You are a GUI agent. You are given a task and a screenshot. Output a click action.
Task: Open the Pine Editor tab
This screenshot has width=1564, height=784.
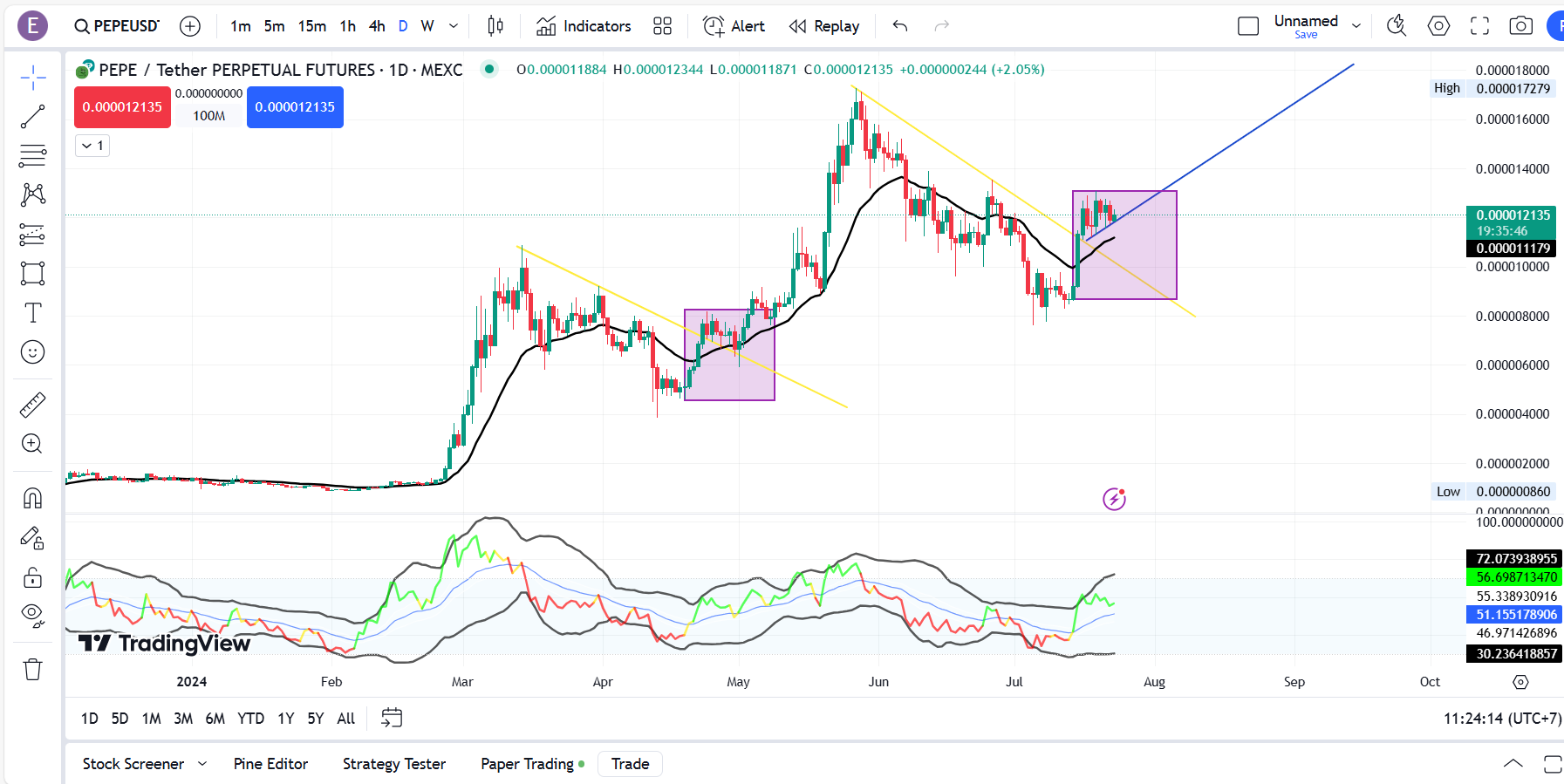[270, 764]
